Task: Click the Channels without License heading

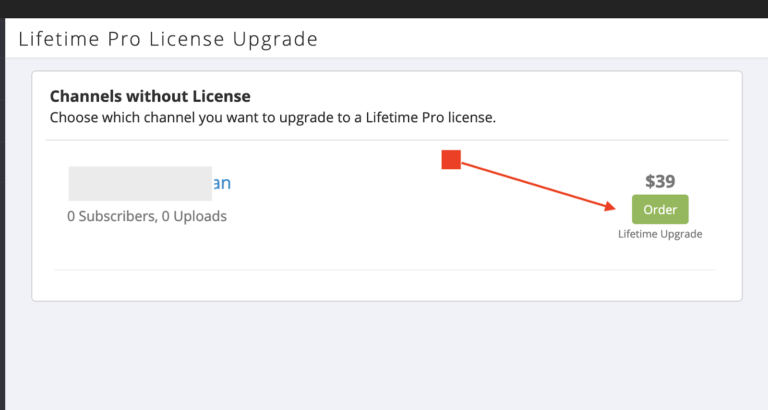Action: click(x=150, y=96)
